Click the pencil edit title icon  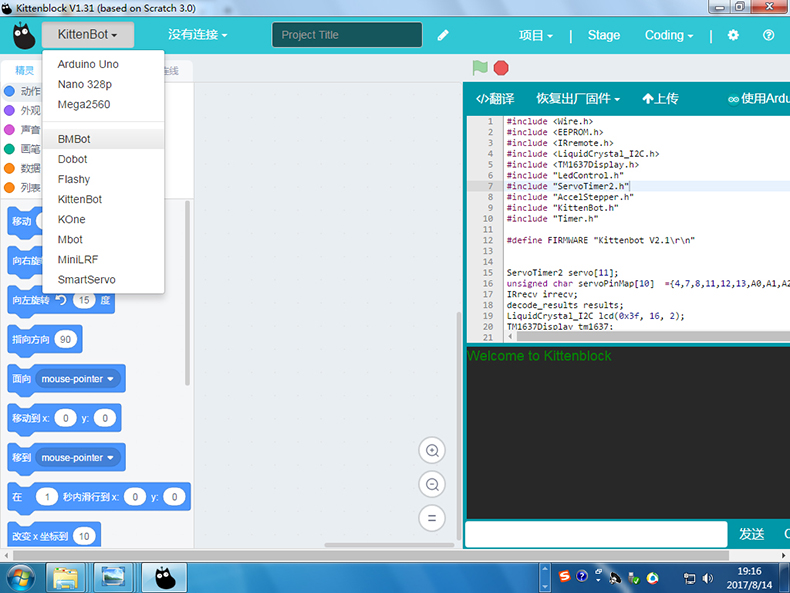click(x=443, y=35)
